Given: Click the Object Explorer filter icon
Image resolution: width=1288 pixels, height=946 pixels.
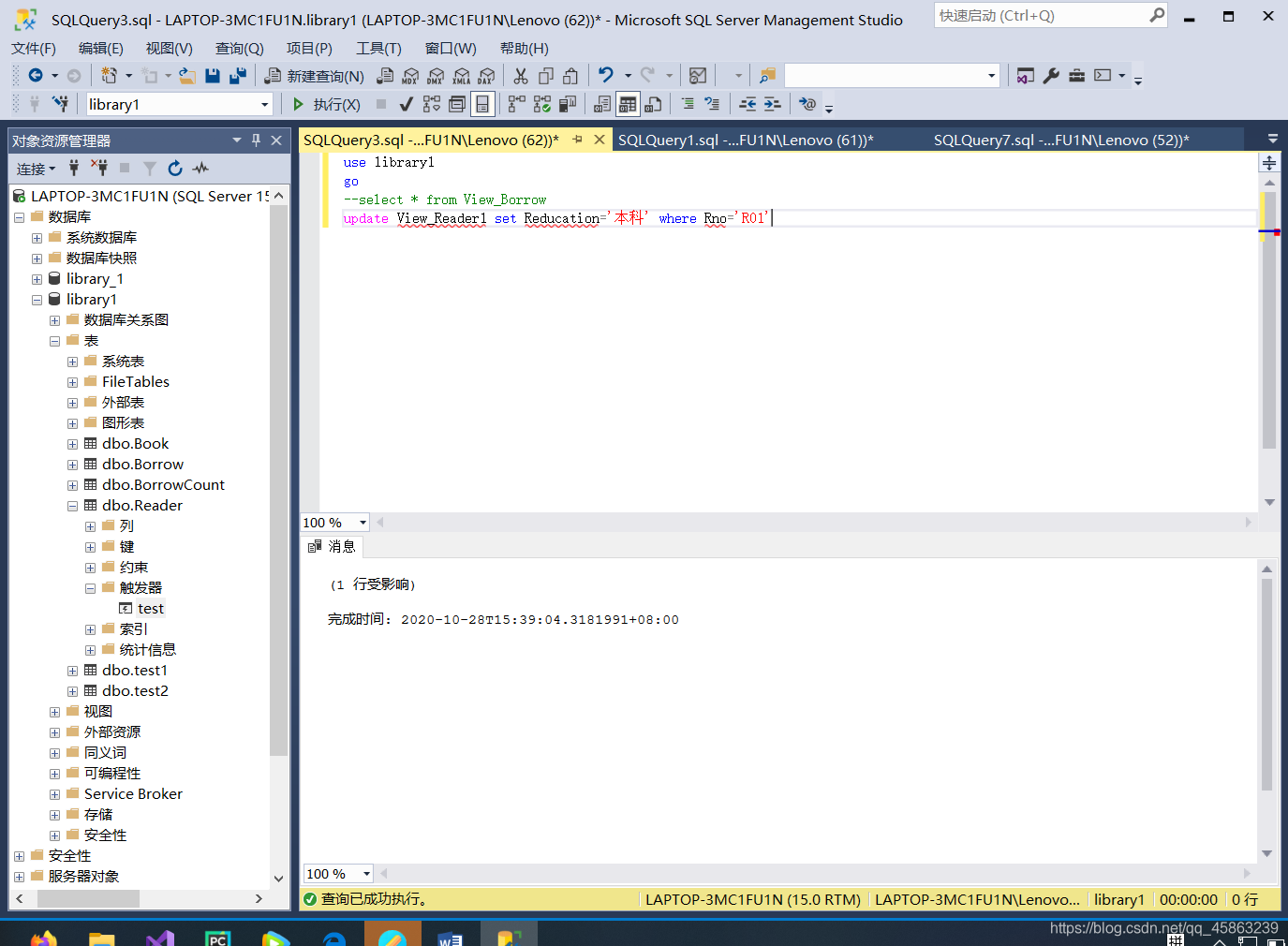Looking at the screenshot, I should click(149, 169).
